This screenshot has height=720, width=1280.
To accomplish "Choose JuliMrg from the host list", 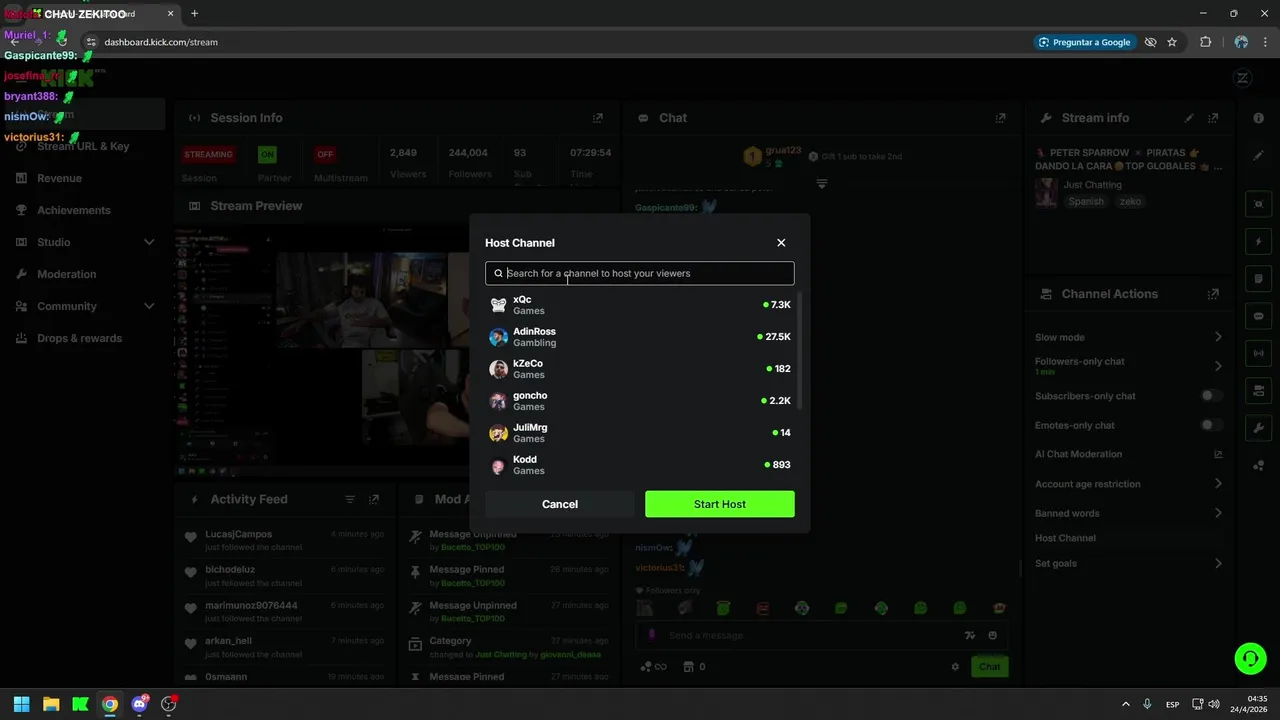I will point(640,433).
